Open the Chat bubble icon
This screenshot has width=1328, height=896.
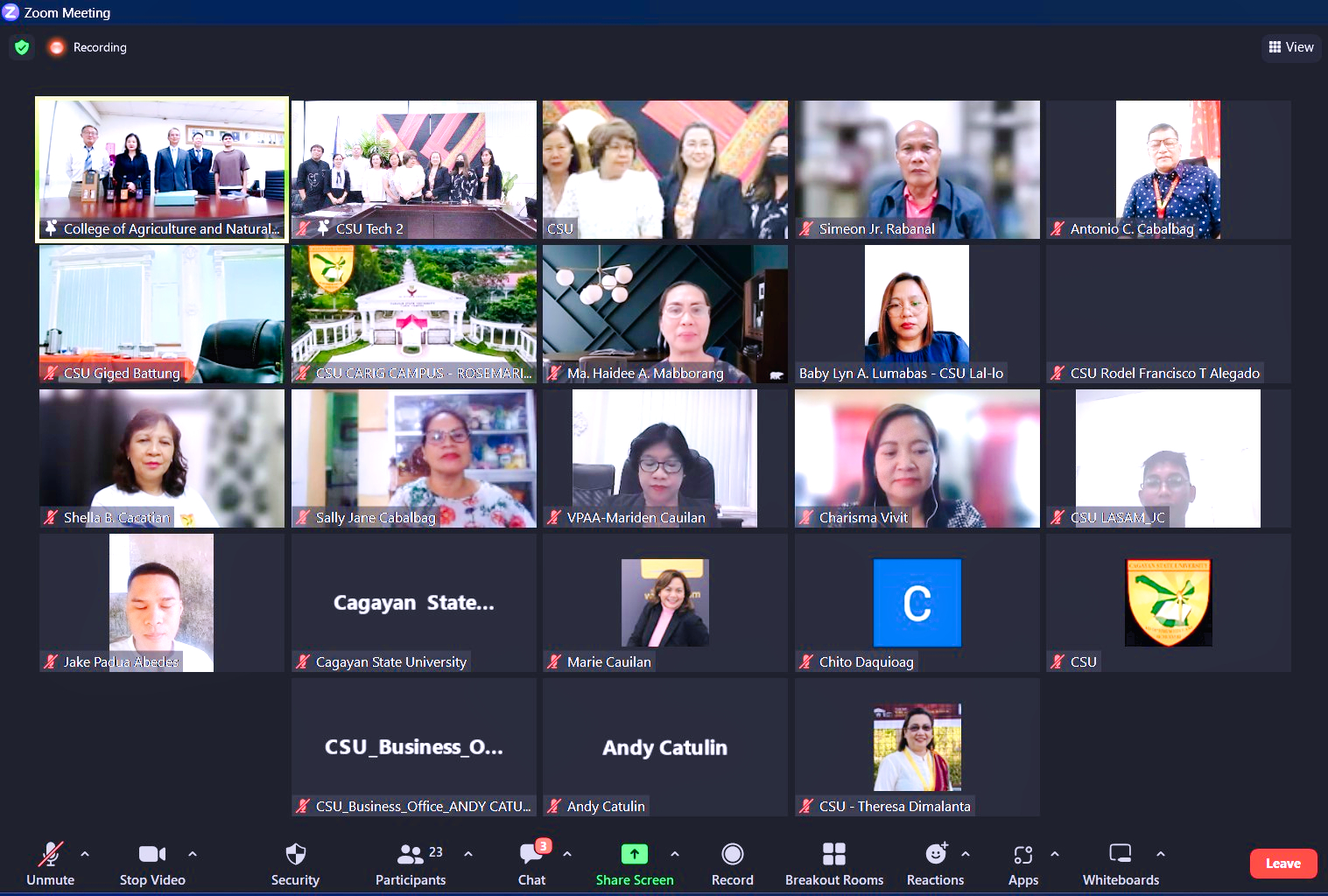pos(531,853)
